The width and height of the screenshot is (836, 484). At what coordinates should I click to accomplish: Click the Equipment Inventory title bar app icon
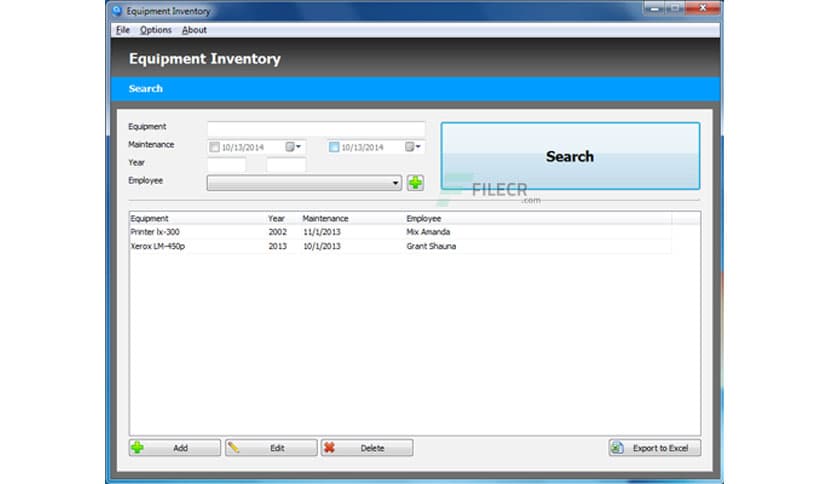[117, 11]
